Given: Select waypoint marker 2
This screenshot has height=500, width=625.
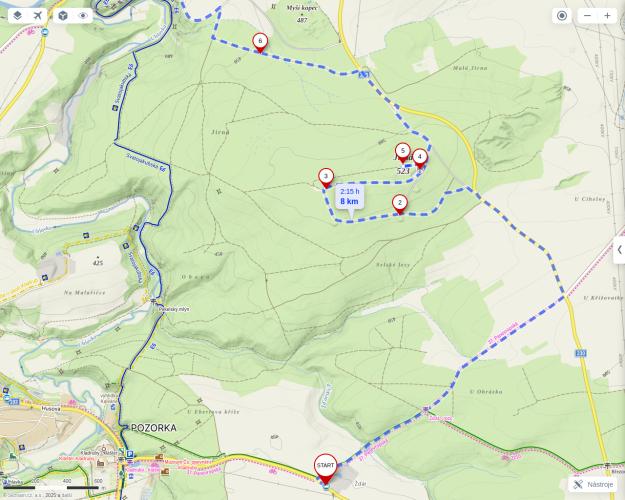Looking at the screenshot, I should point(400,205).
